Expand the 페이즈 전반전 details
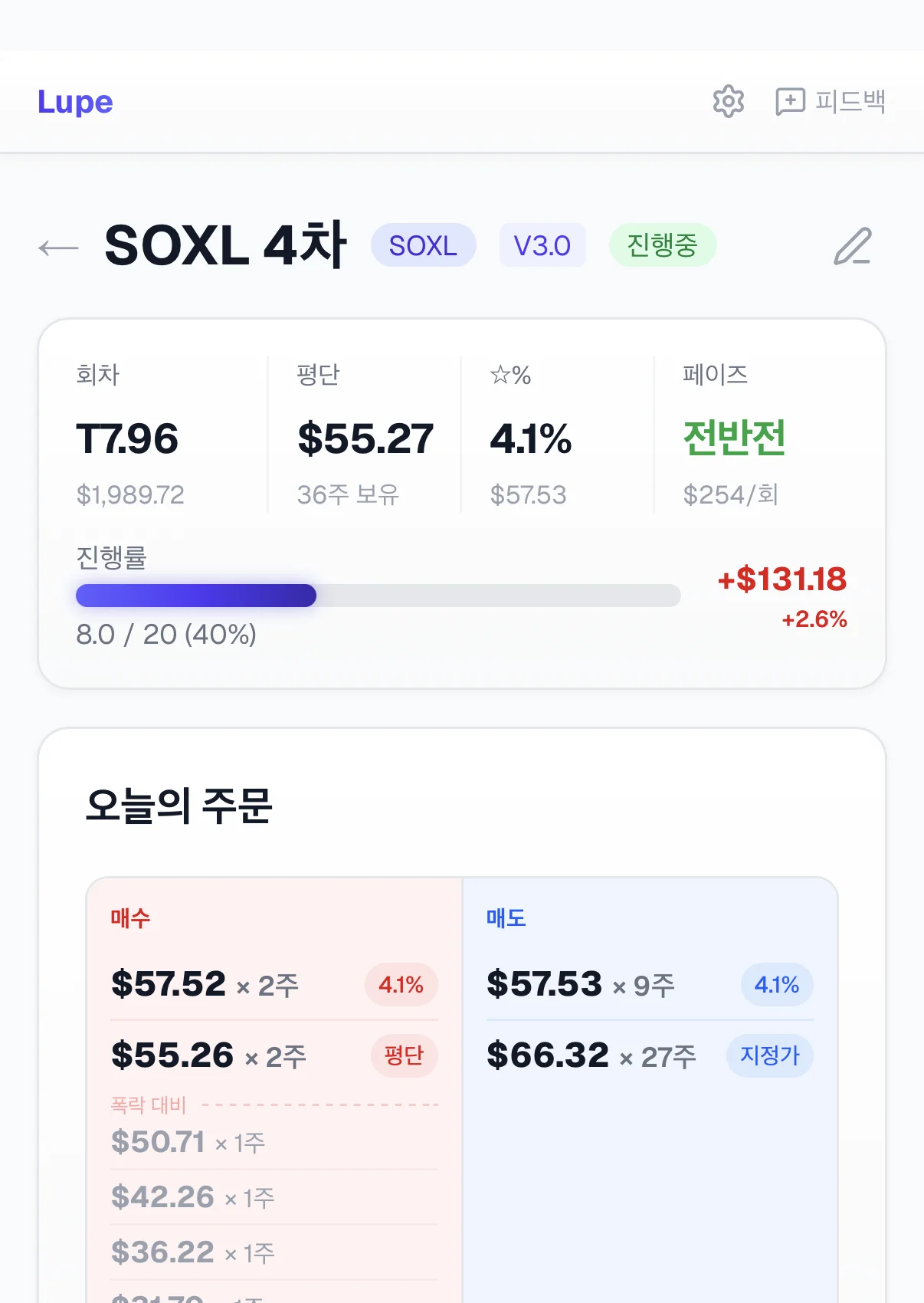Image resolution: width=924 pixels, height=1303 pixels. [x=733, y=438]
